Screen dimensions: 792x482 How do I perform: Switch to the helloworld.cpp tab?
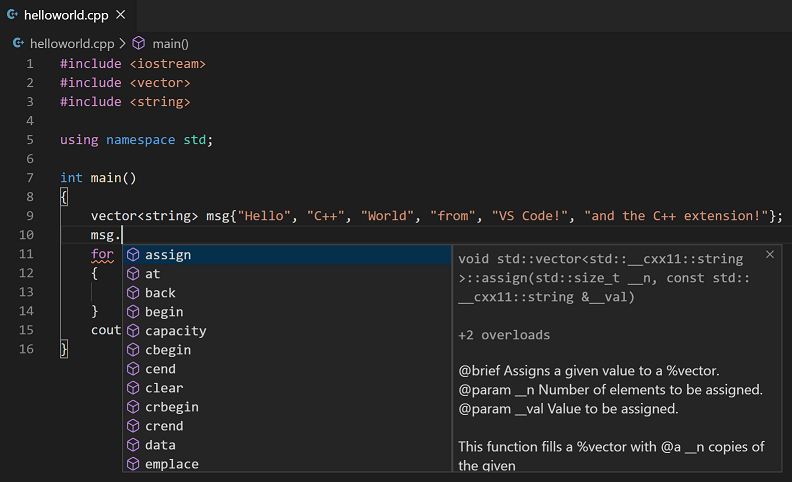(x=67, y=15)
